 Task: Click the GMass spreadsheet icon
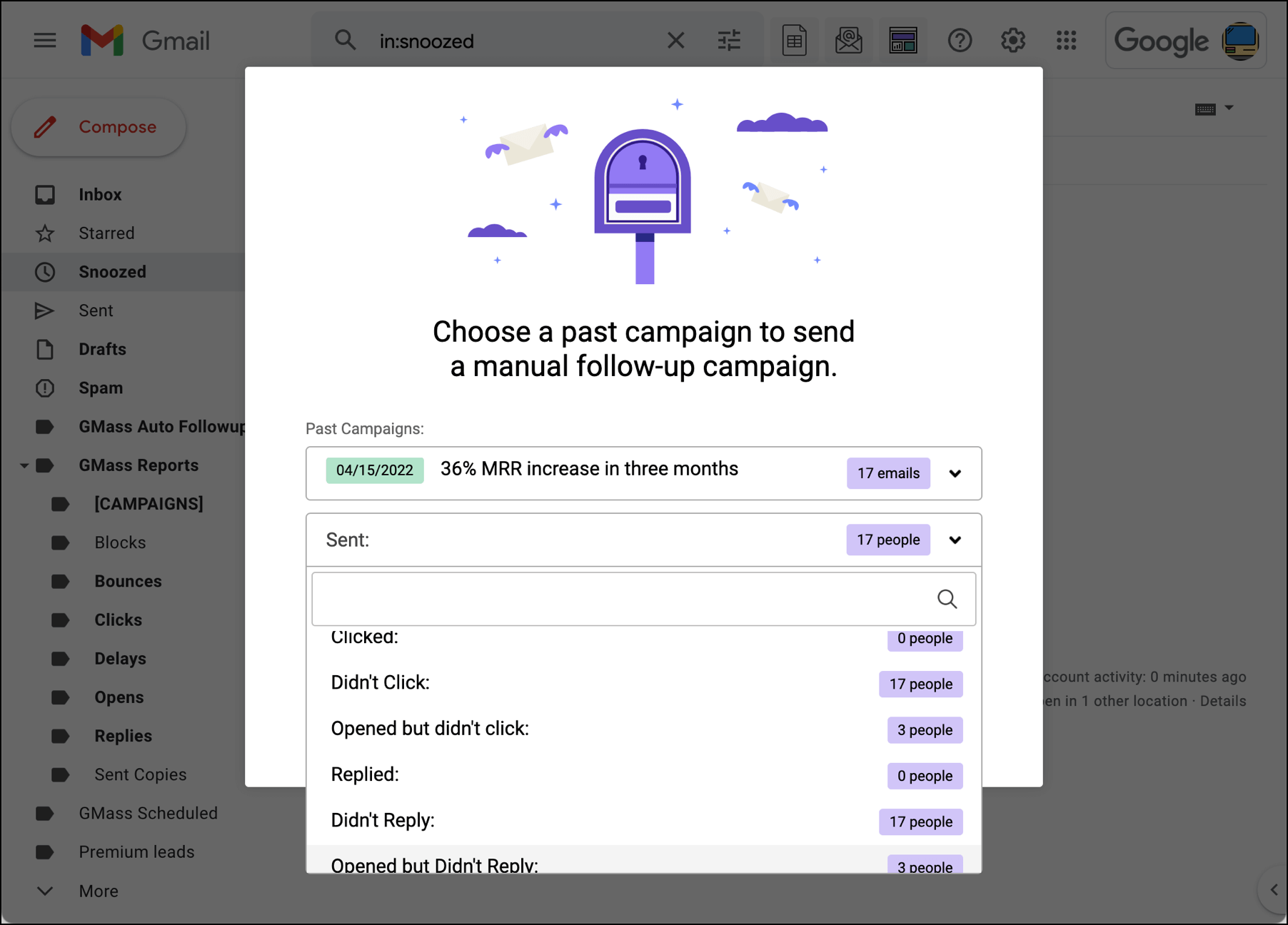pyautogui.click(x=795, y=41)
